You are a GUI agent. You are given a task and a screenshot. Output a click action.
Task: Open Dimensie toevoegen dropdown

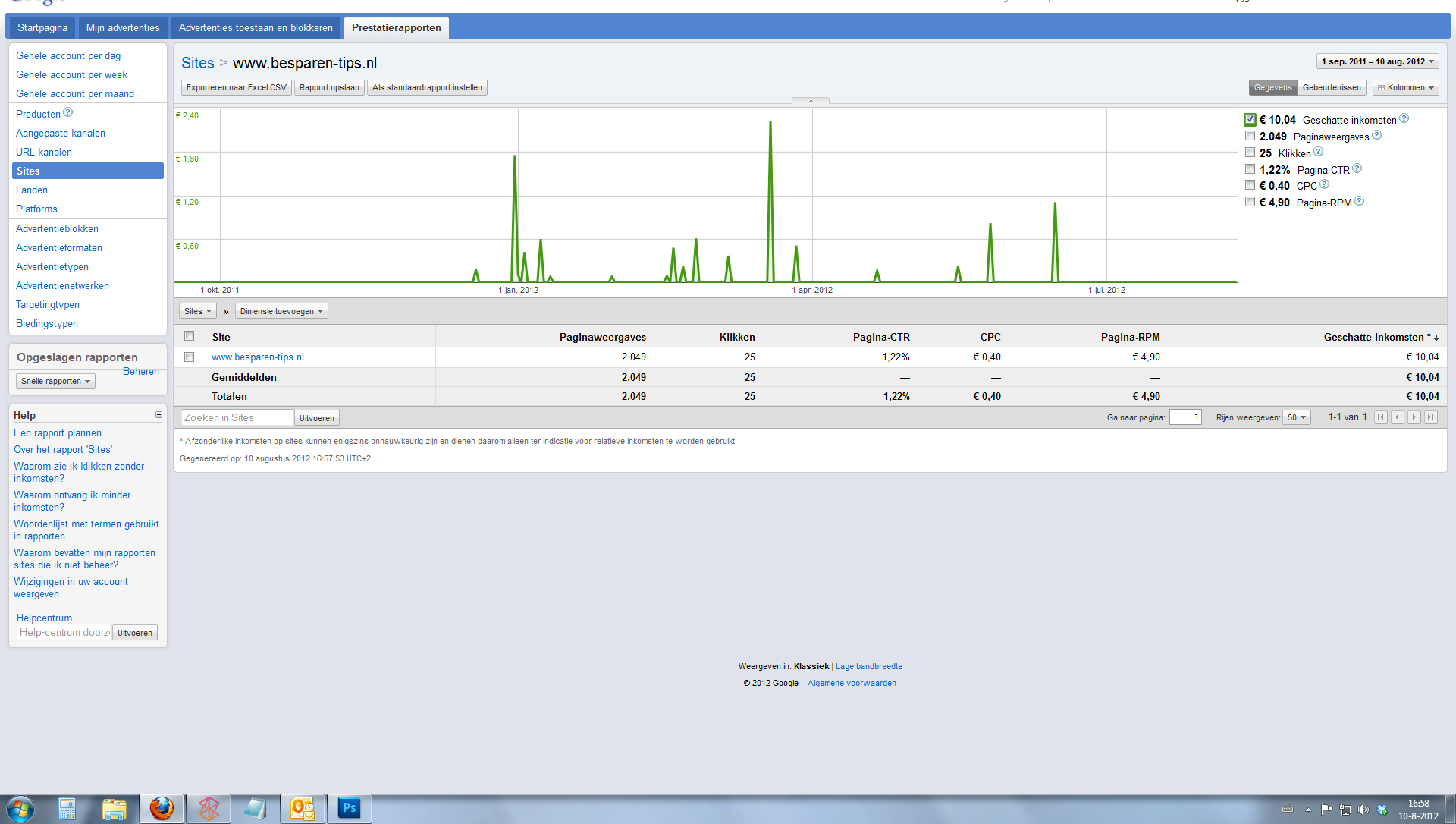282,311
